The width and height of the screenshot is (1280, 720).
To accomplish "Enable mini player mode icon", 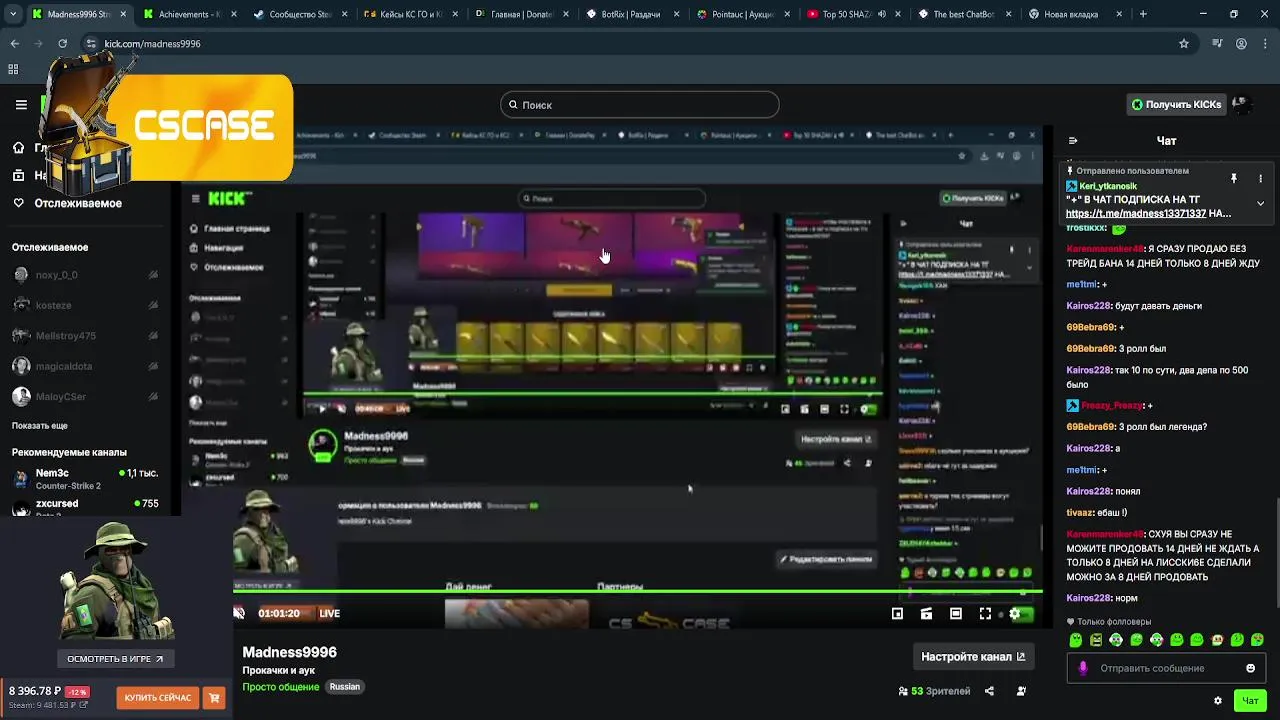I will pyautogui.click(x=897, y=613).
